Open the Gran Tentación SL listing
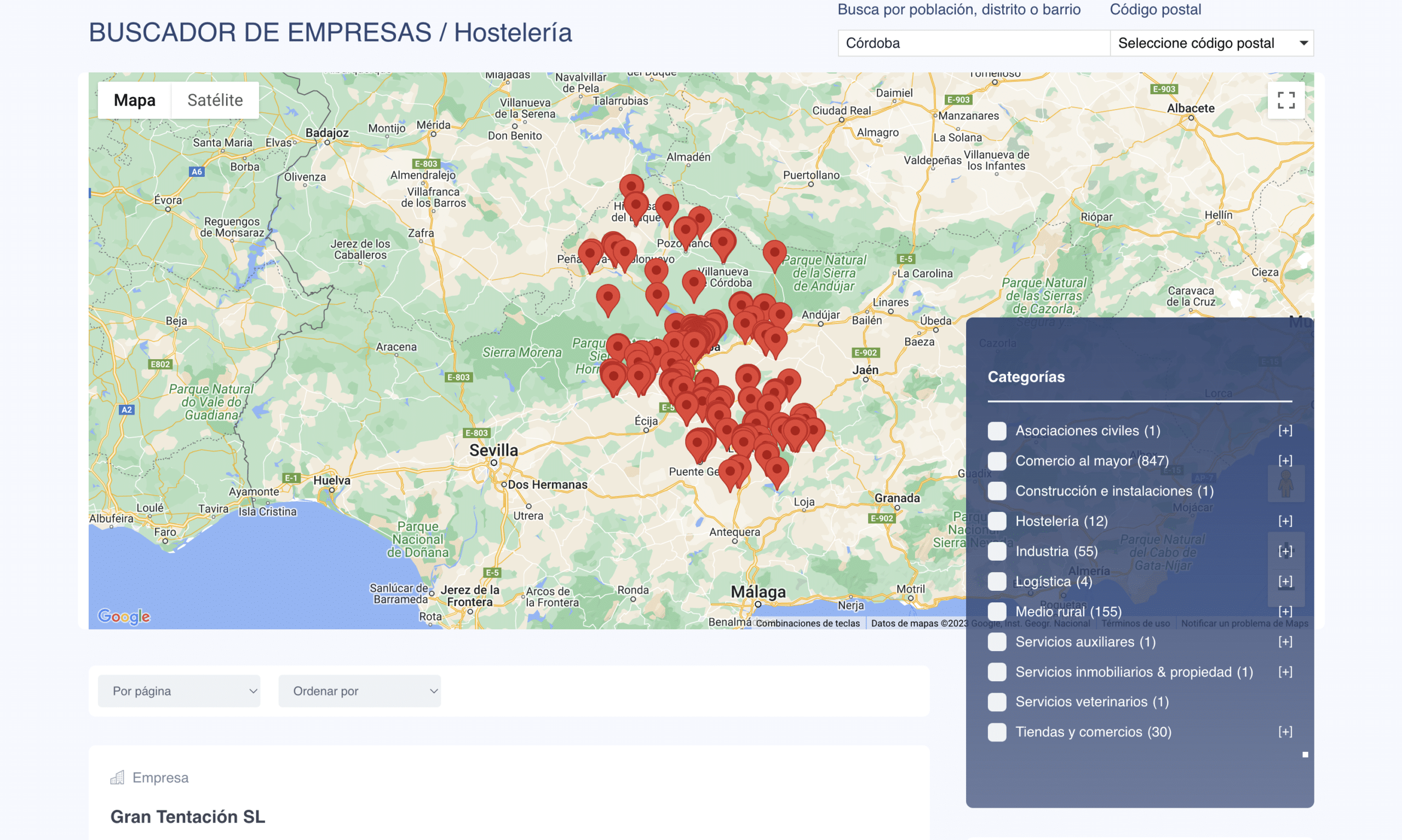The image size is (1402, 840). [188, 817]
